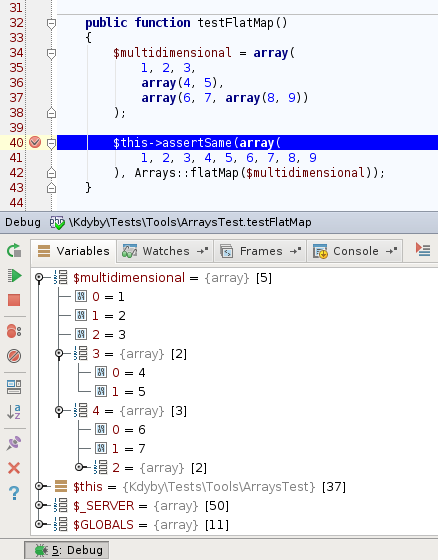Select variable row 0 = 4
The width and height of the screenshot is (438, 560).
point(120,372)
